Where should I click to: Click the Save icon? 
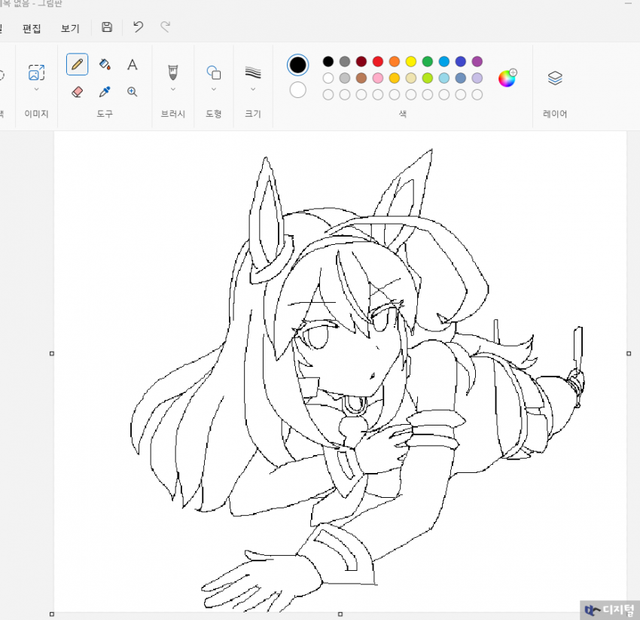[x=107, y=27]
